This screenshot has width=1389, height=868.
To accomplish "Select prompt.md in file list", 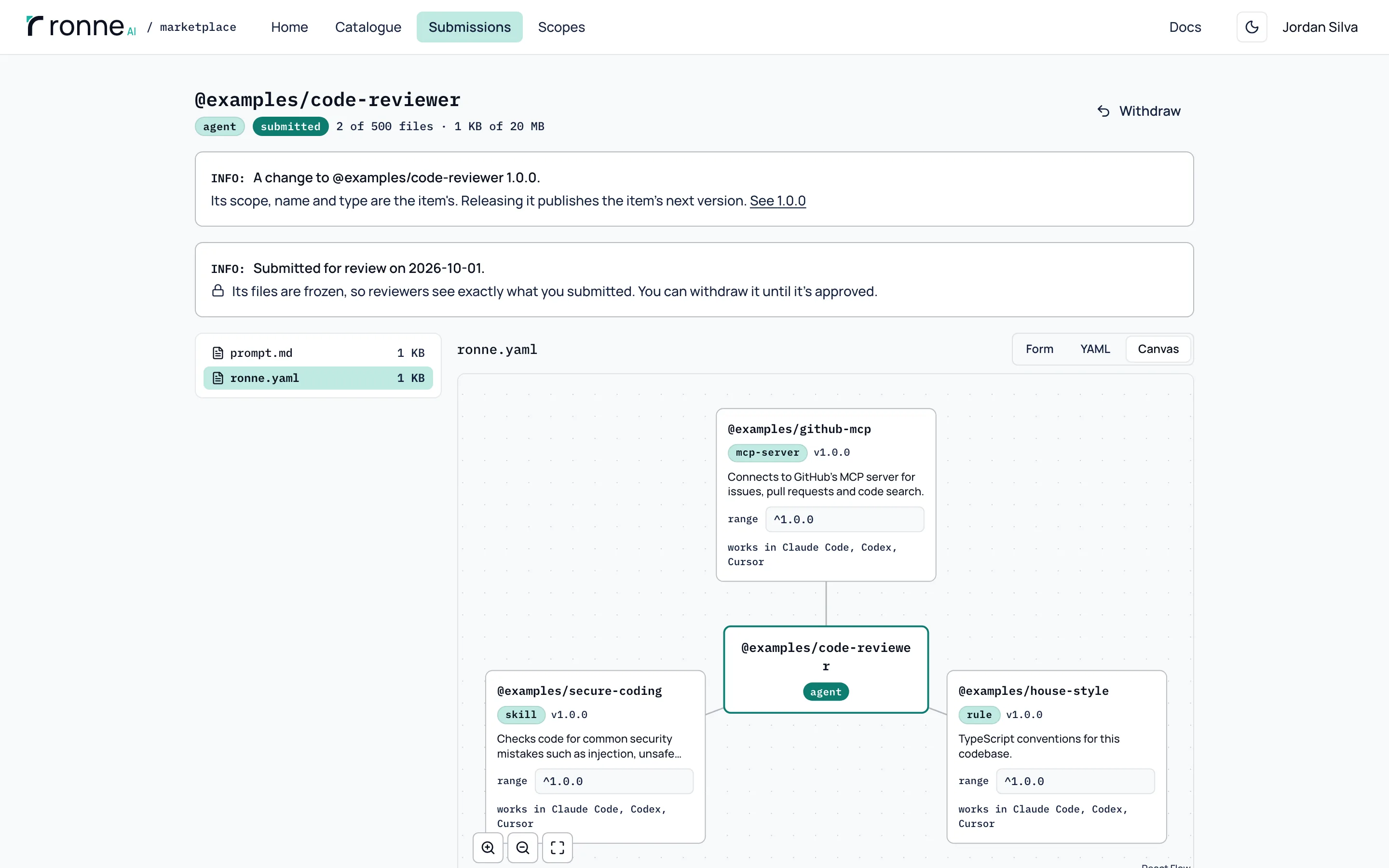I will coord(318,353).
